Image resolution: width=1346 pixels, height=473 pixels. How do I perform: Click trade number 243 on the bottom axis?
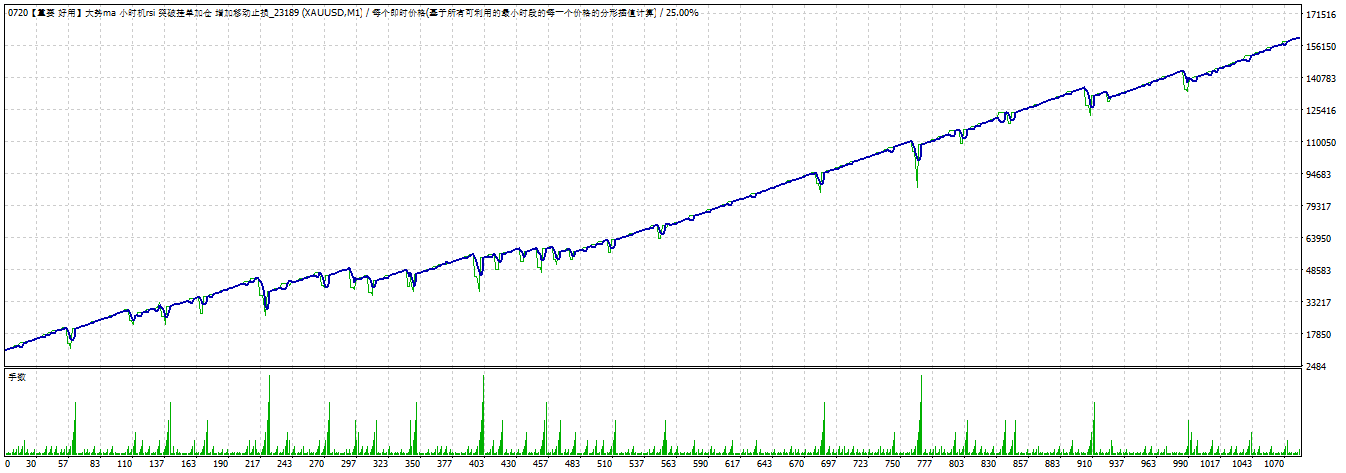(284, 464)
